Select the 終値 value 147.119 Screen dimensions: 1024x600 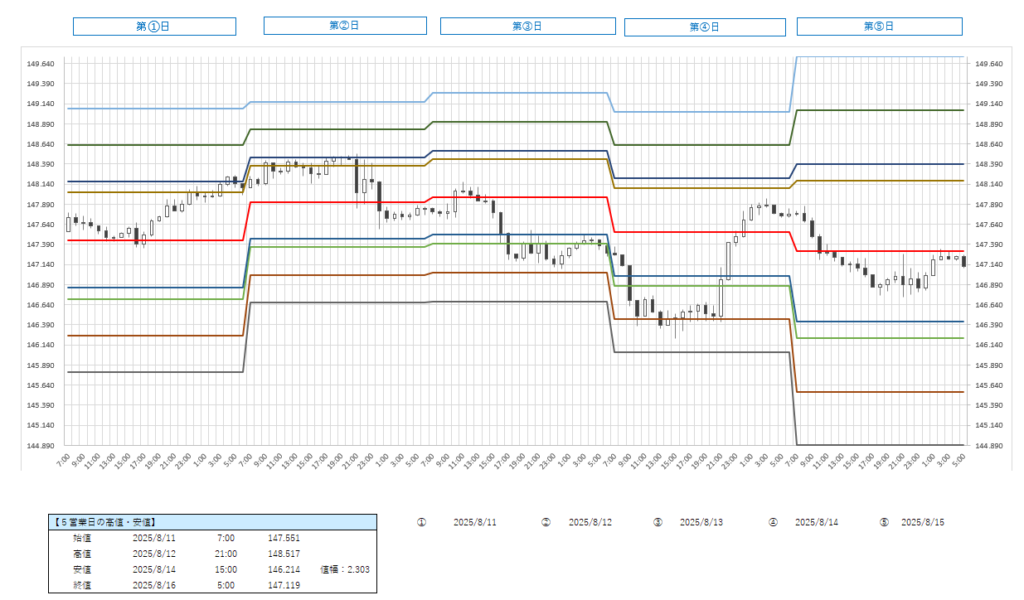tap(284, 584)
